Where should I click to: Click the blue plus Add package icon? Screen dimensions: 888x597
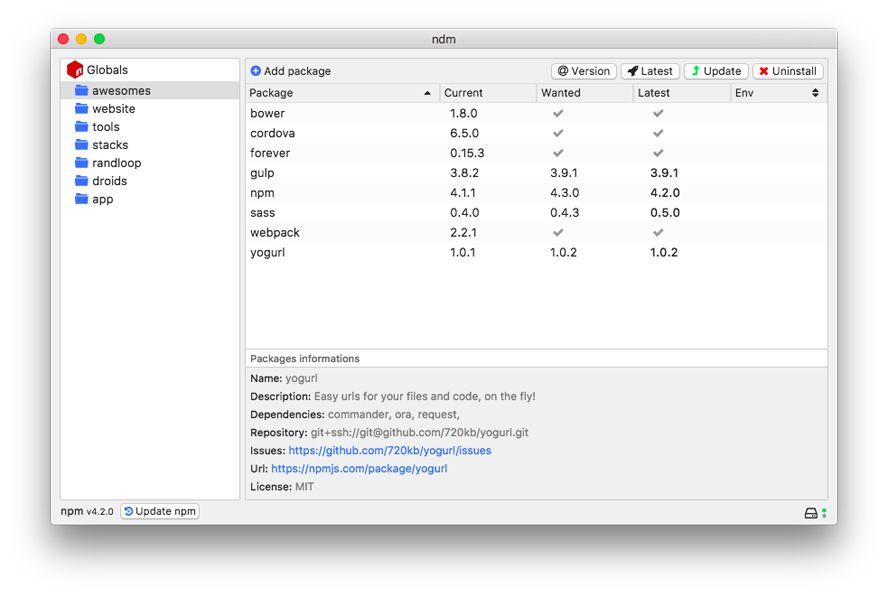click(256, 71)
